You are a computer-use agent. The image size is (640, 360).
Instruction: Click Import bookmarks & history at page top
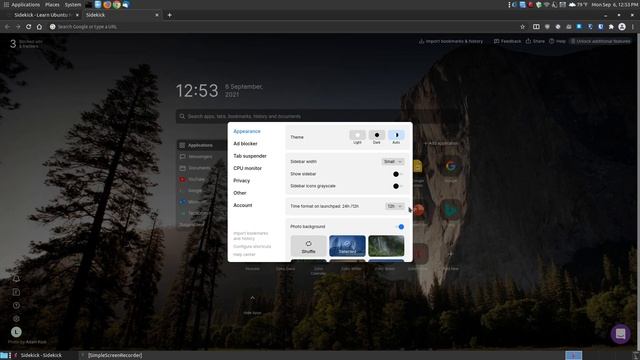point(451,41)
